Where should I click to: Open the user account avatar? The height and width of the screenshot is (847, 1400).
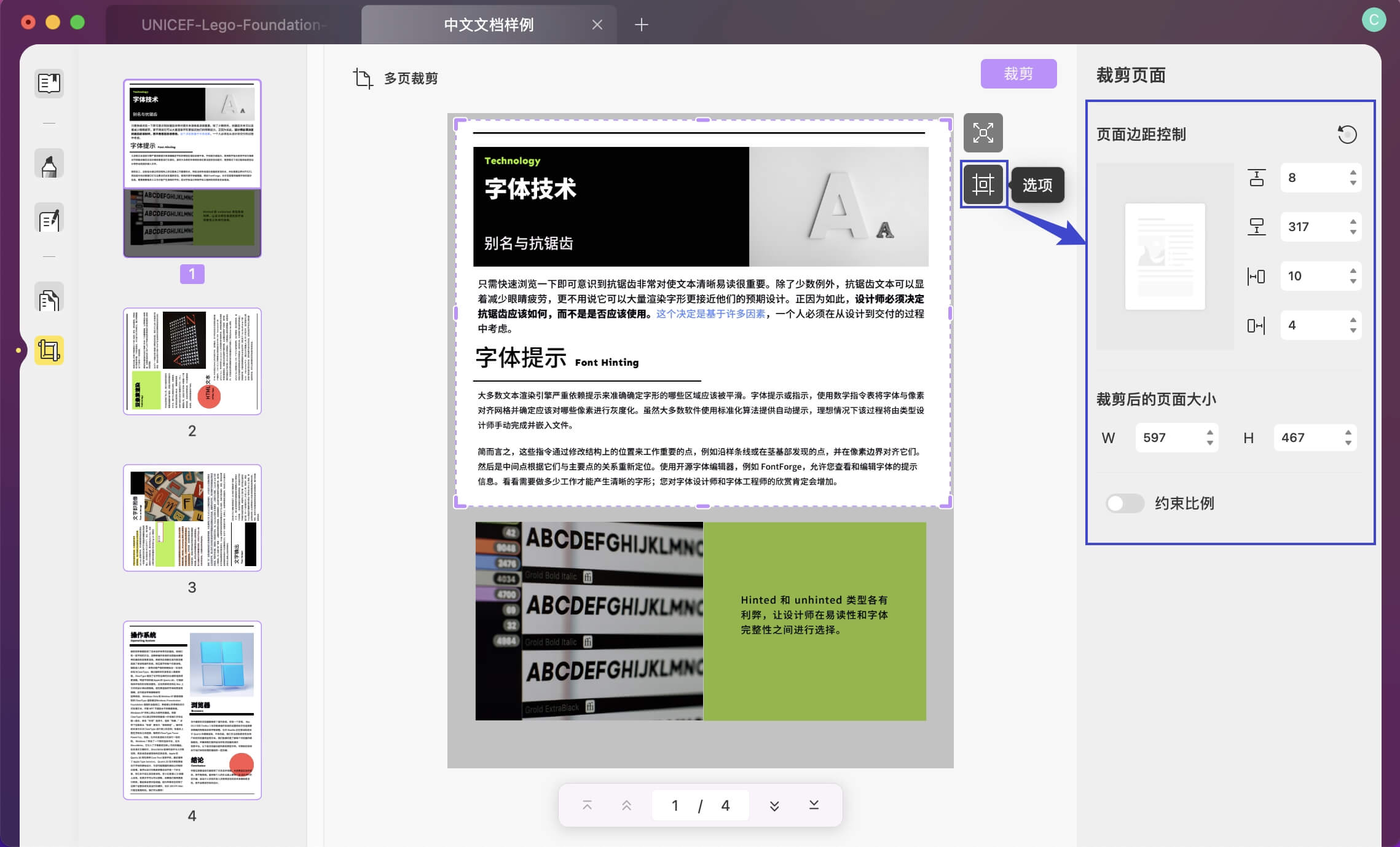pos(1374,20)
